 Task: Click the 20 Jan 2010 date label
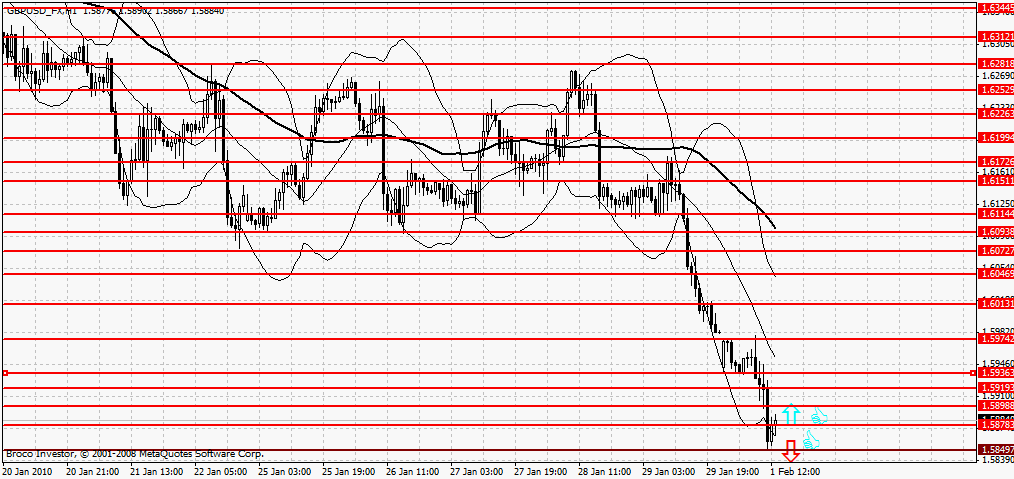click(29, 470)
